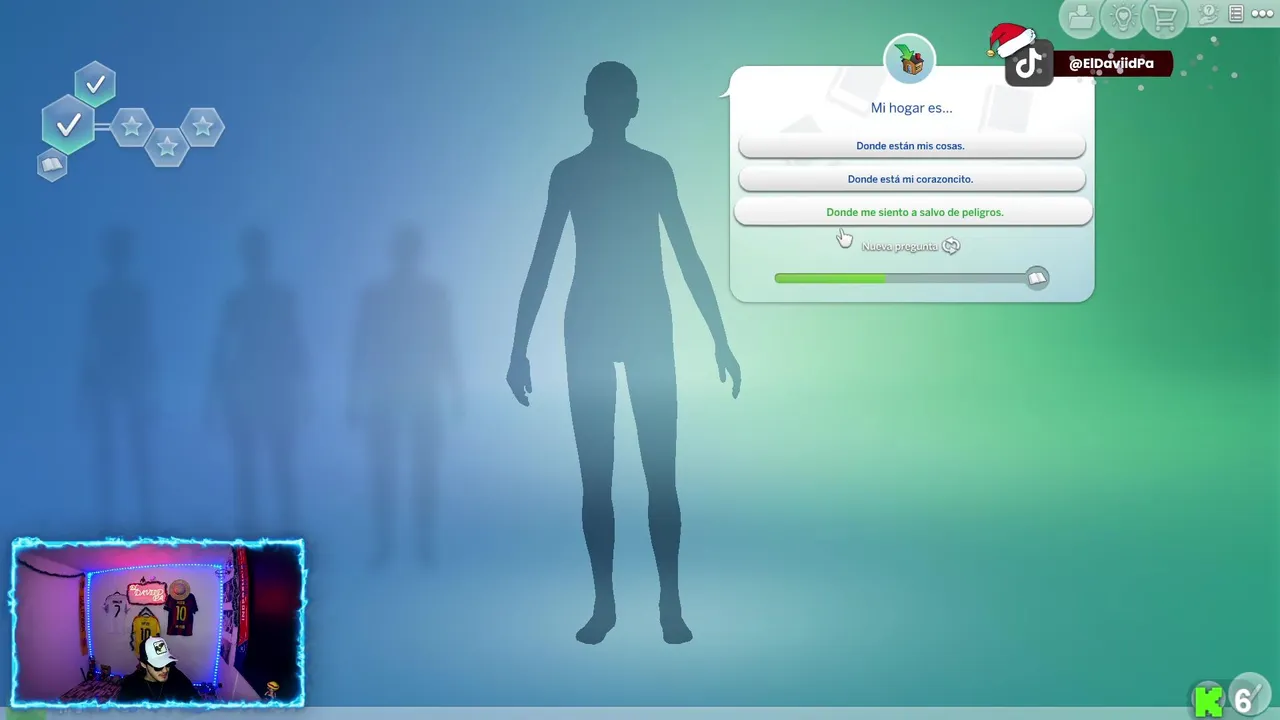This screenshot has height=720, width=1280.
Task: Save household with the folder download icon
Action: [x=1081, y=17]
